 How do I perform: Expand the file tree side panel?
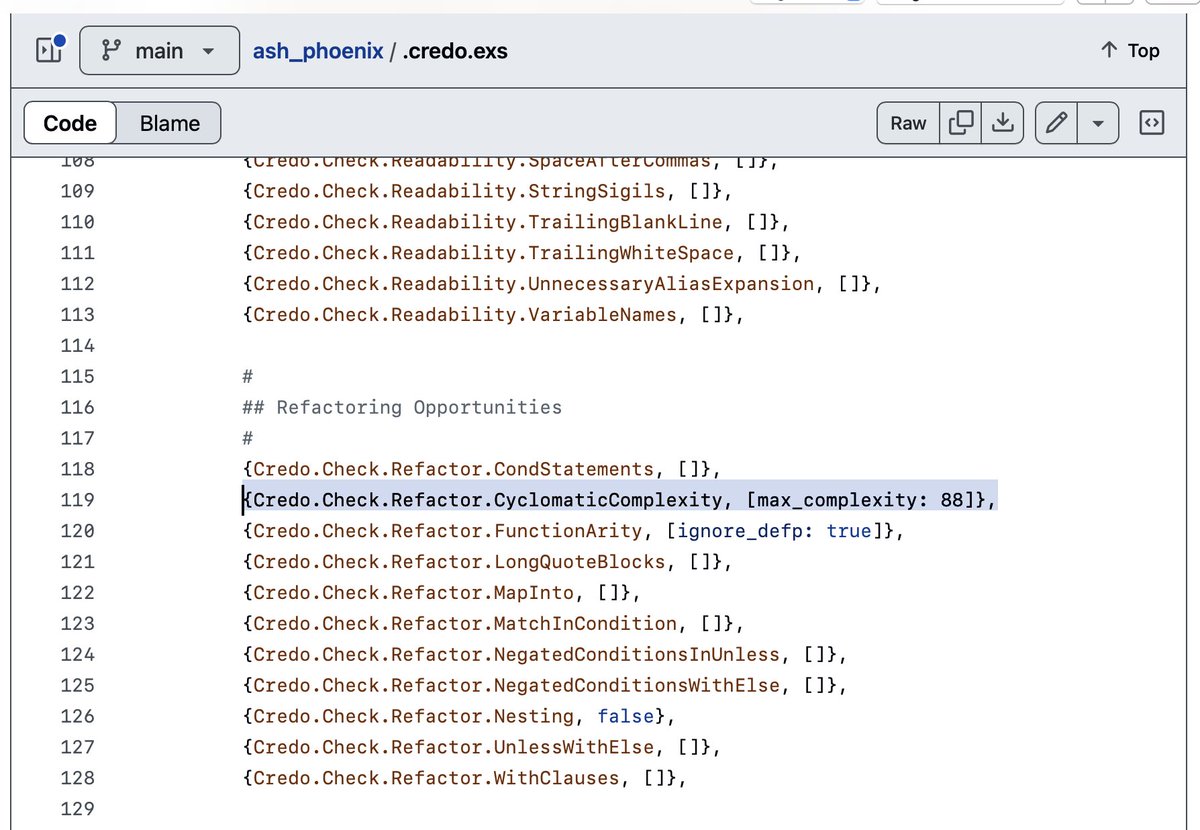point(50,50)
